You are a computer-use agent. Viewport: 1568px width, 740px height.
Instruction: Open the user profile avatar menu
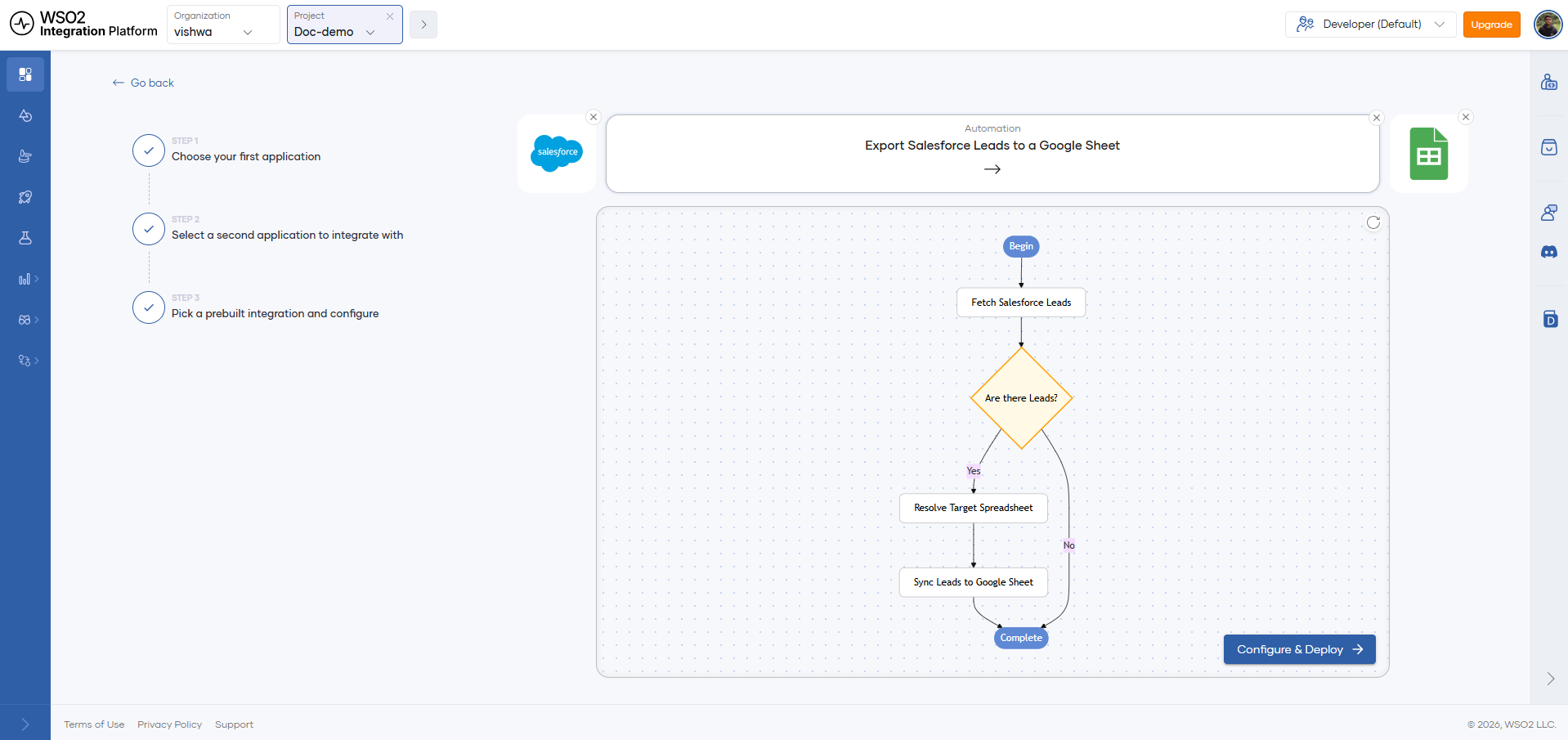1548,25
